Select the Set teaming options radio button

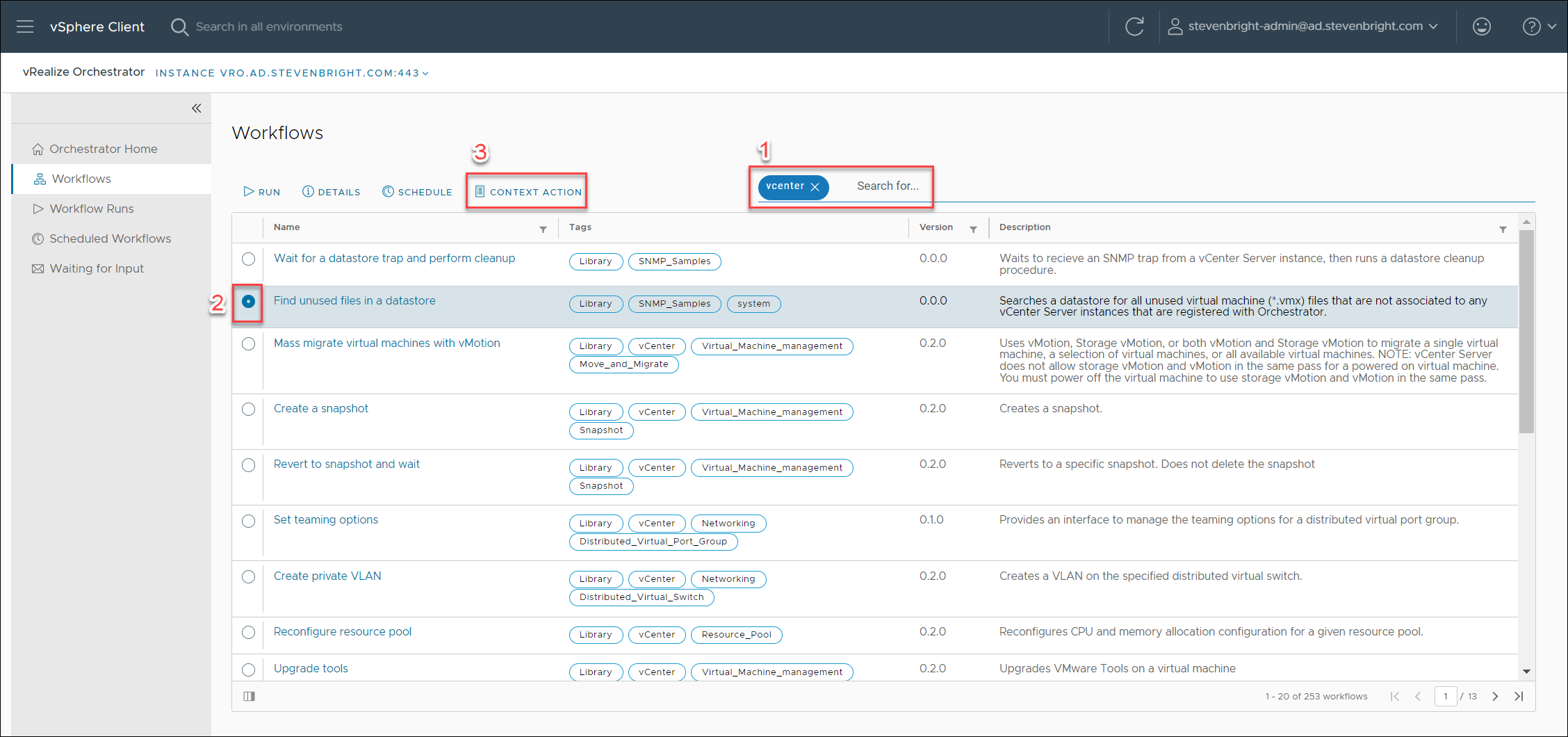point(248,521)
